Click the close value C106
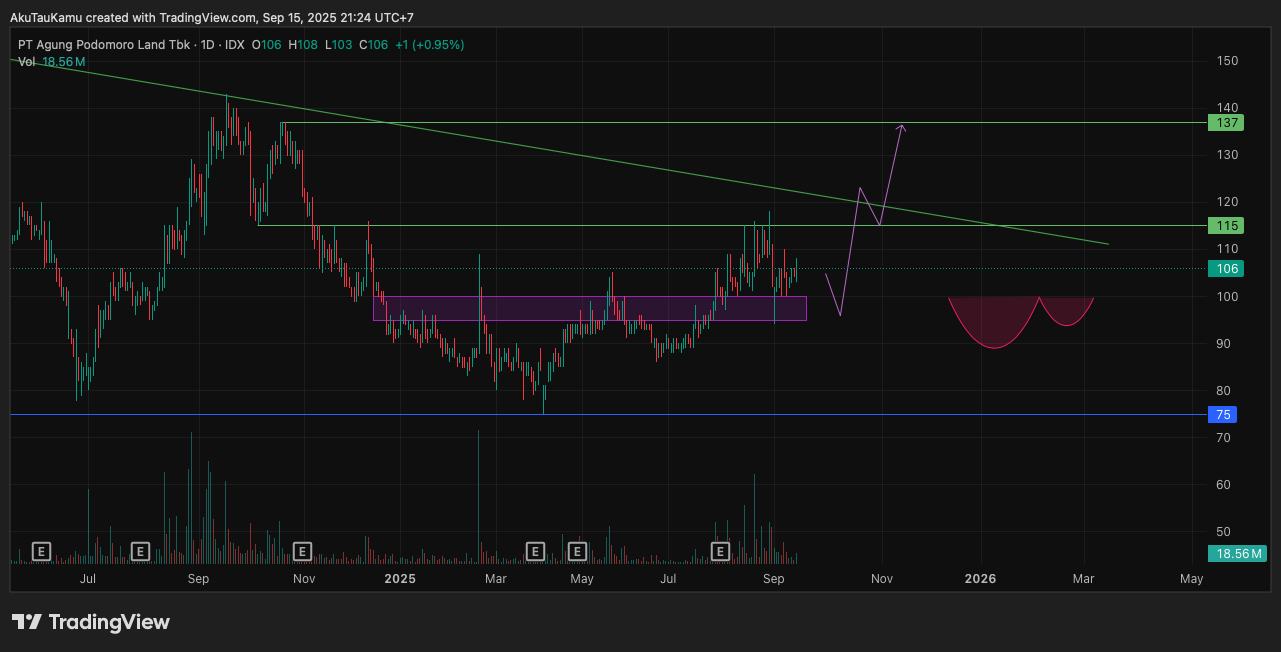1281x652 pixels. point(374,45)
